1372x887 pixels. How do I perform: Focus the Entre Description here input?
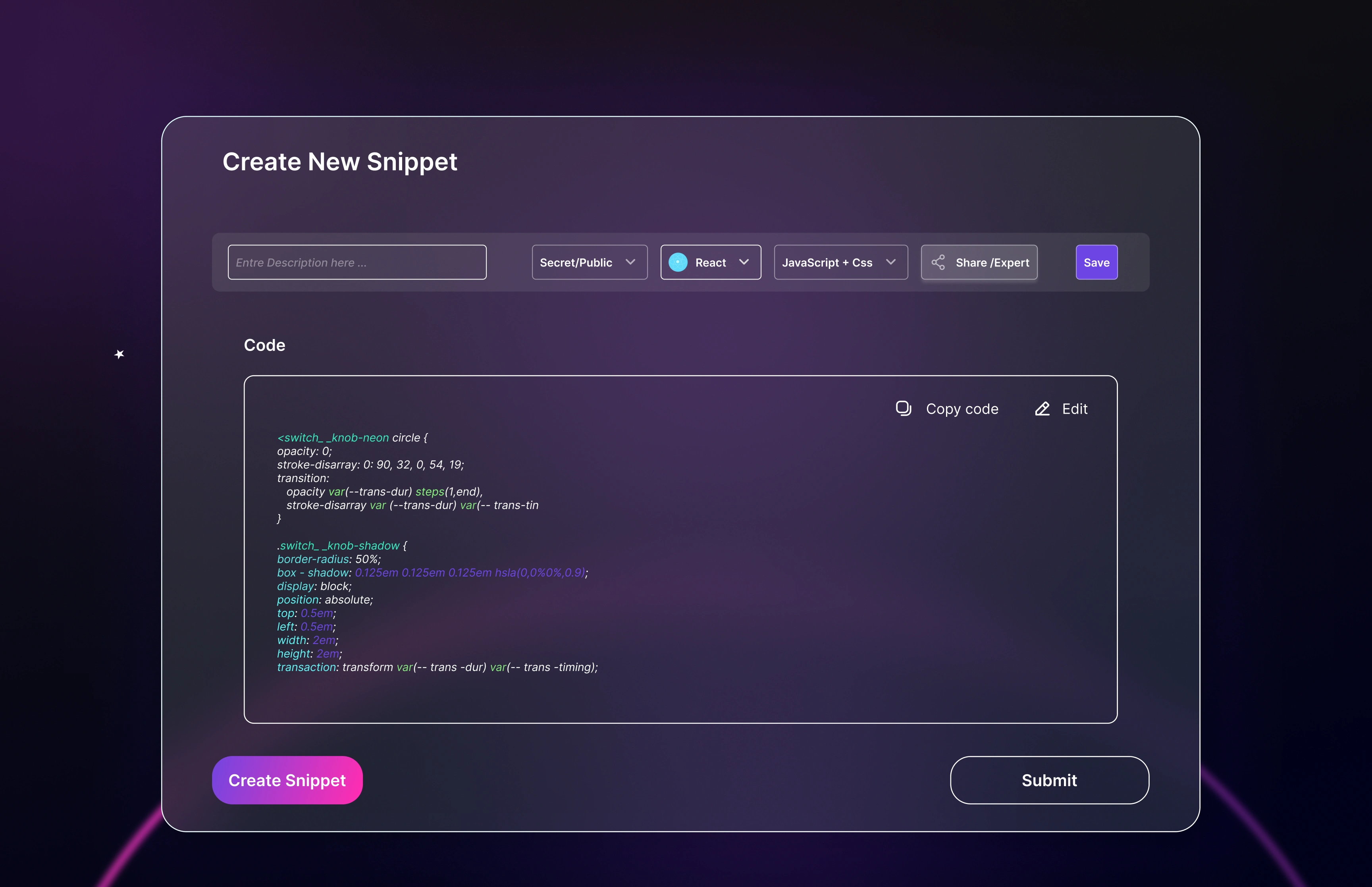click(x=357, y=262)
